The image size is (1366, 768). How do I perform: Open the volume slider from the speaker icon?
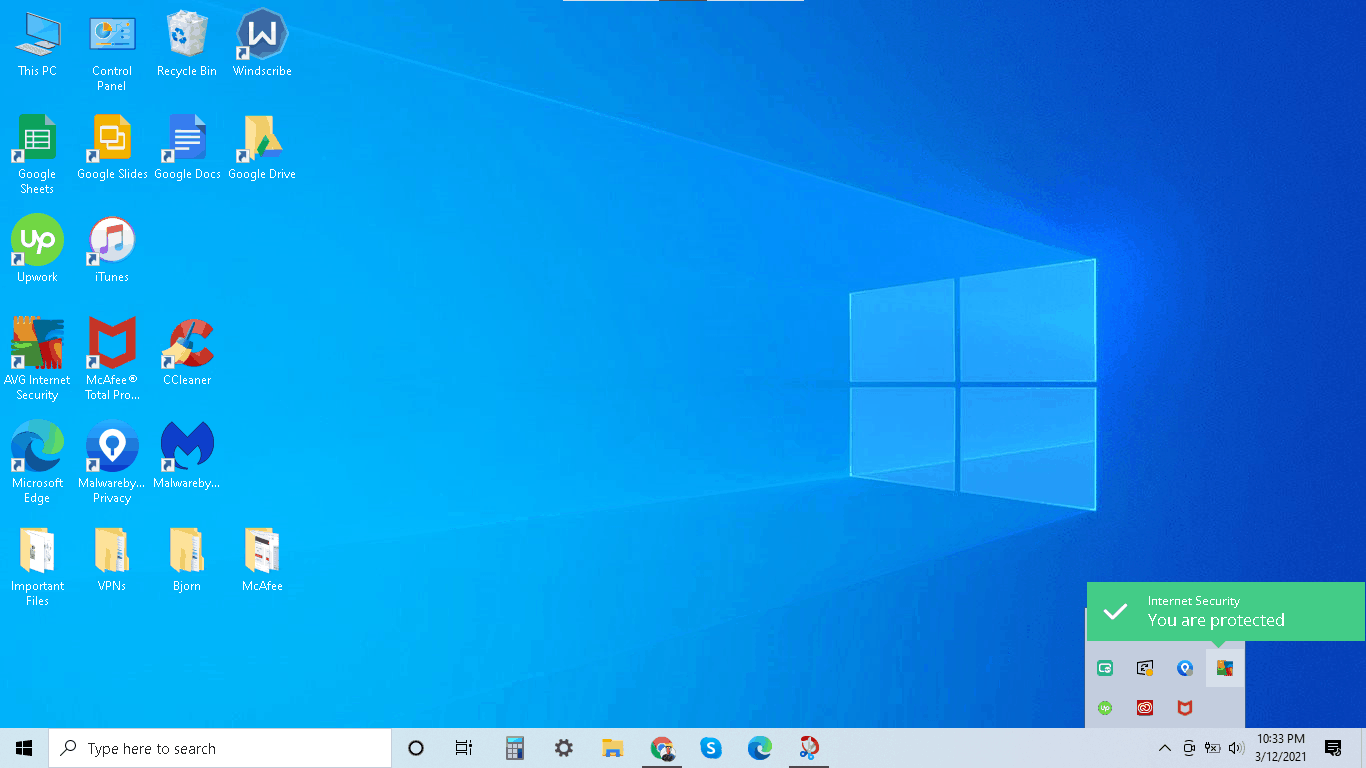[1235, 747]
